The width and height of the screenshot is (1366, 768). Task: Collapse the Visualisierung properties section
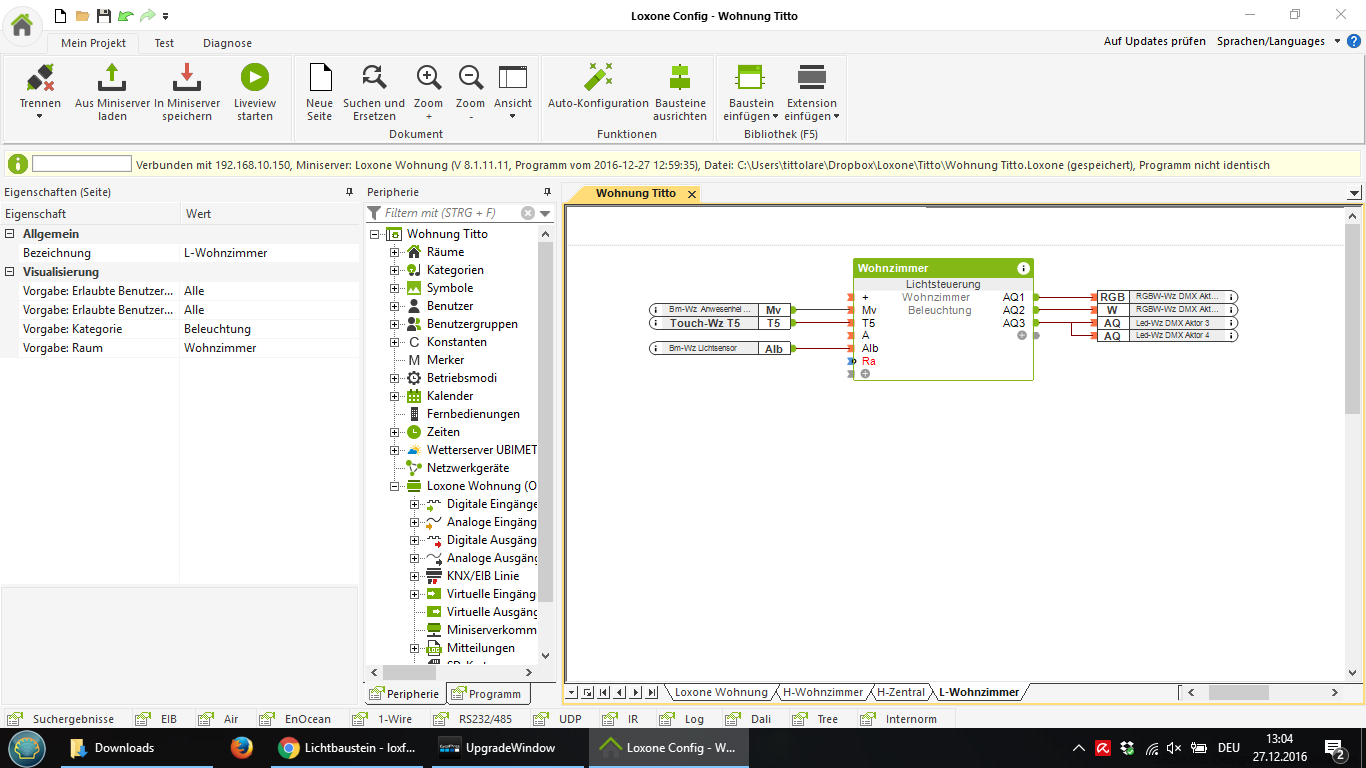tap(10, 272)
